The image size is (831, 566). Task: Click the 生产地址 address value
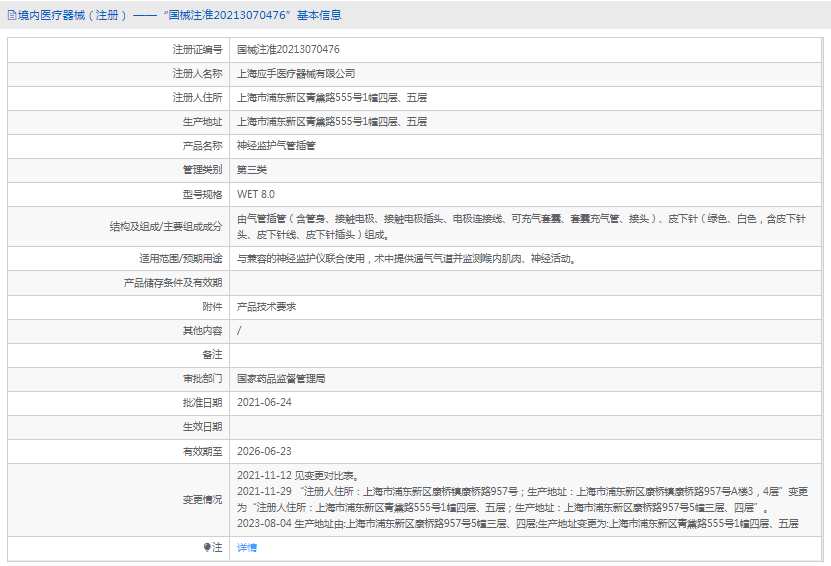(x=332, y=122)
